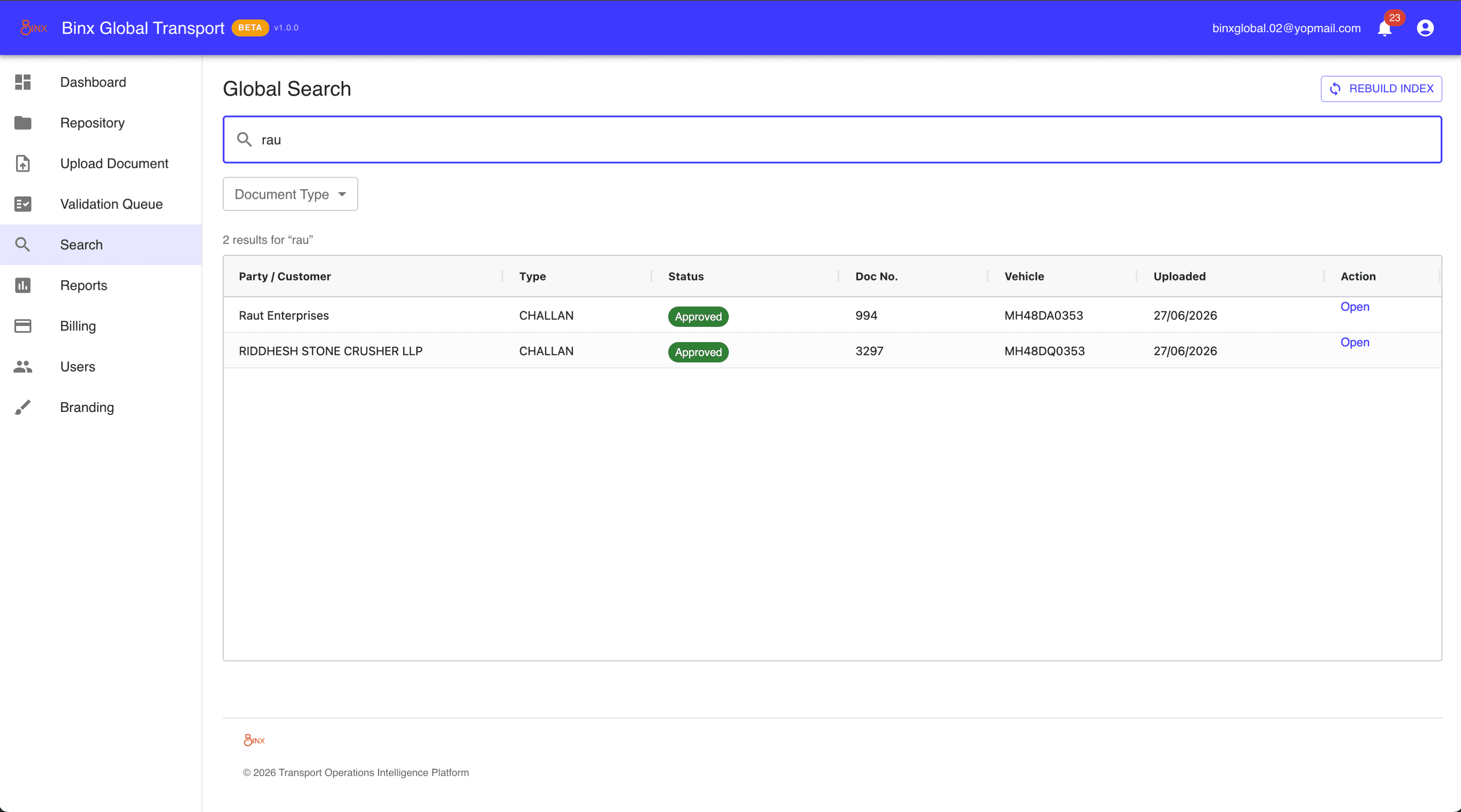The image size is (1461, 812).
Task: Click doc number 3297
Action: [869, 351]
